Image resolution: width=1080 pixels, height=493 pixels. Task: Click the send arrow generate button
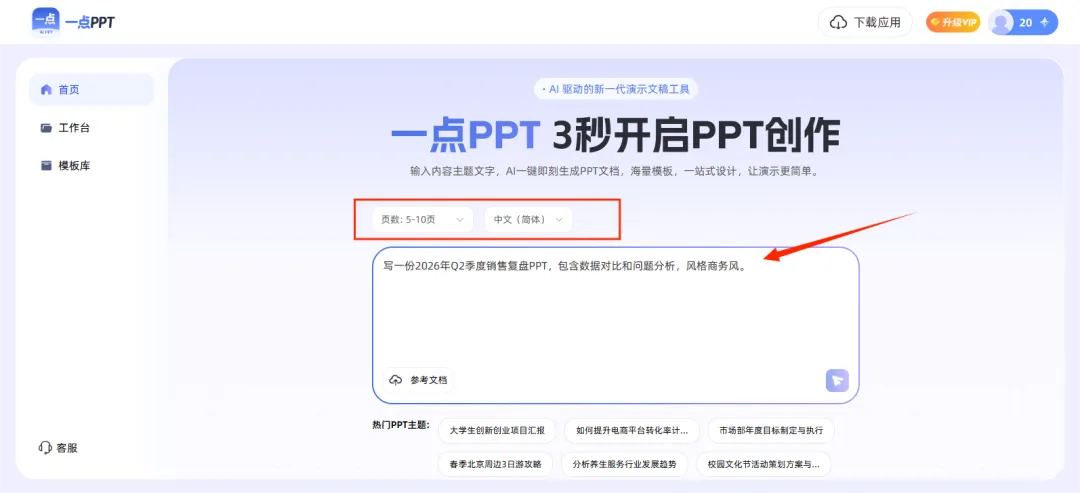838,380
